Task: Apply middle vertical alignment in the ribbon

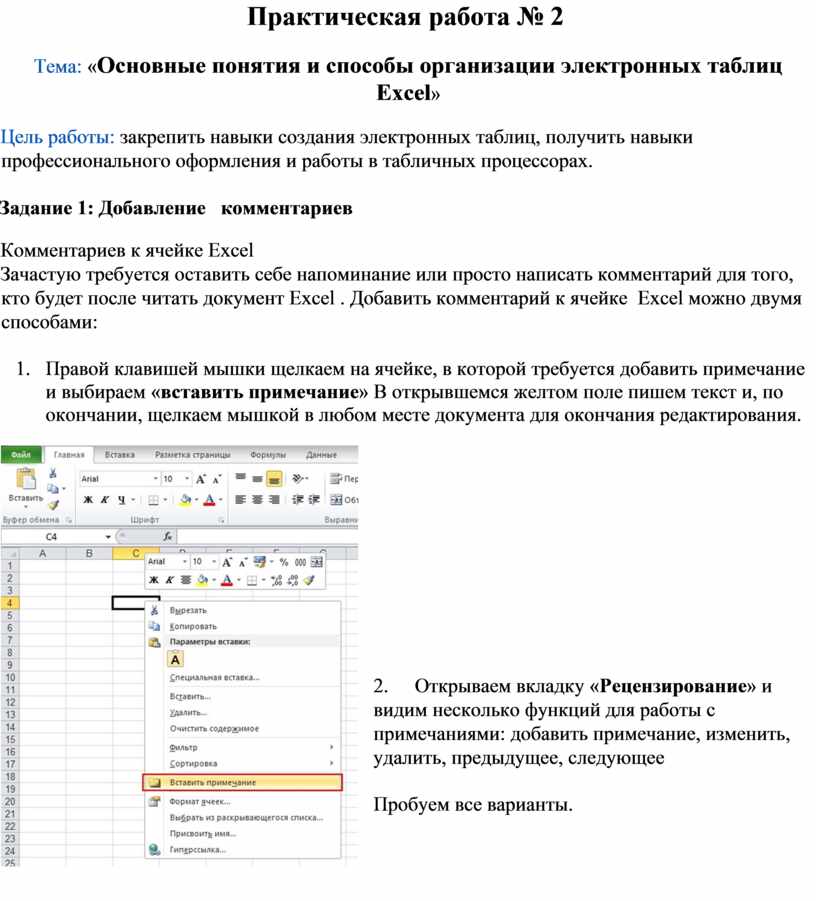Action: 257,478
